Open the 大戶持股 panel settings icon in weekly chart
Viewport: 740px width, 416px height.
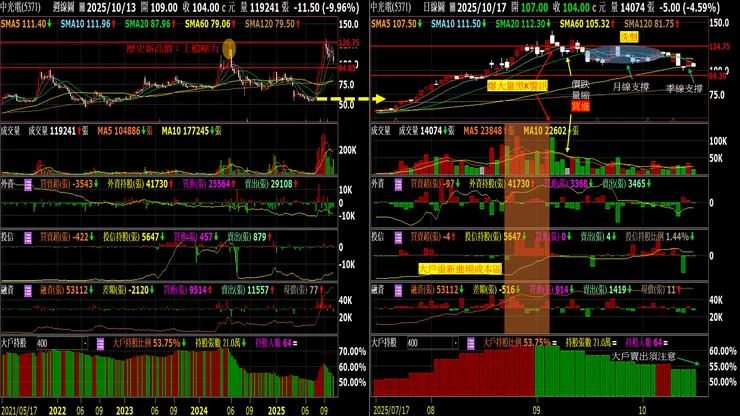pyautogui.click(x=100, y=344)
